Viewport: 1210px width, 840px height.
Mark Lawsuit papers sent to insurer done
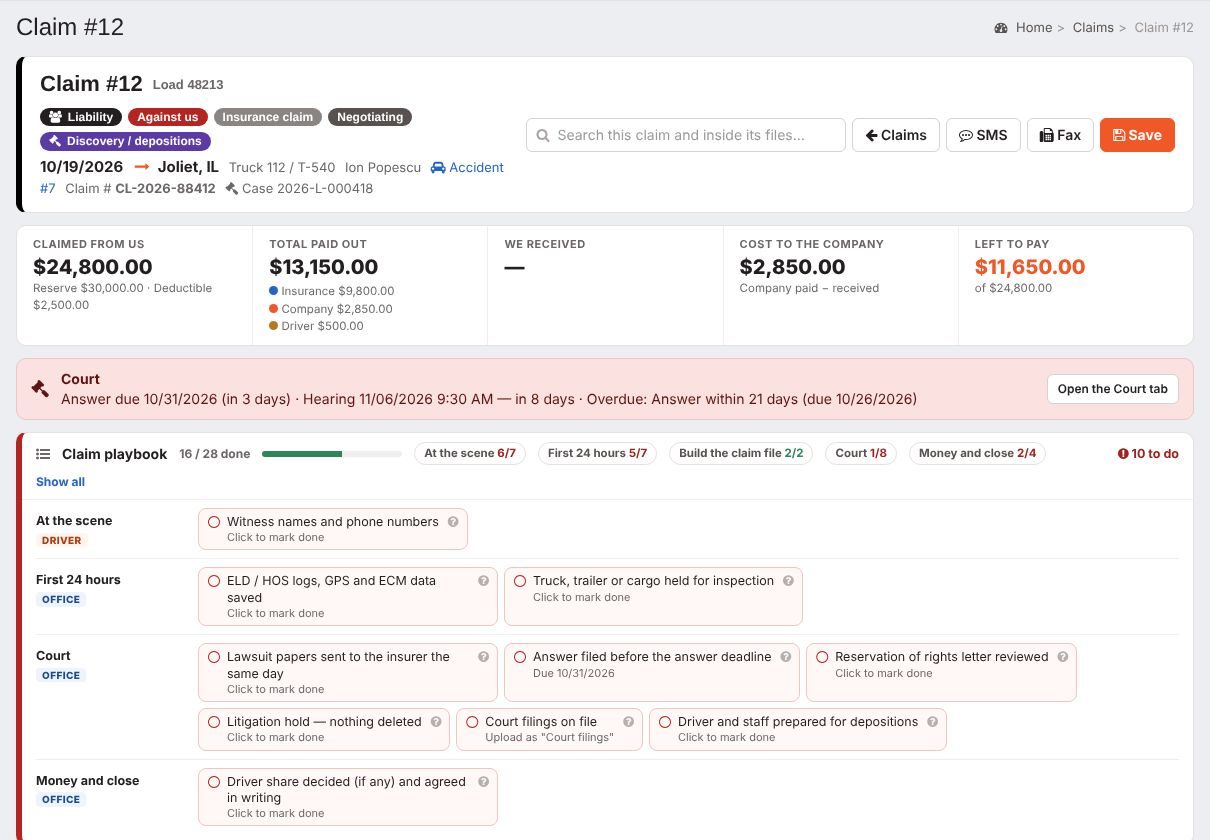coord(214,657)
